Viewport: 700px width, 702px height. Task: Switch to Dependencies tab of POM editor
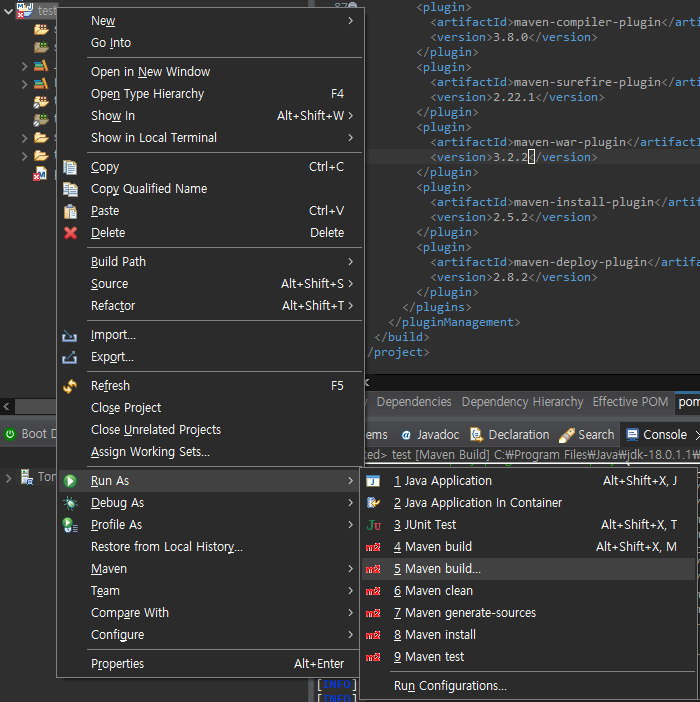tap(414, 402)
